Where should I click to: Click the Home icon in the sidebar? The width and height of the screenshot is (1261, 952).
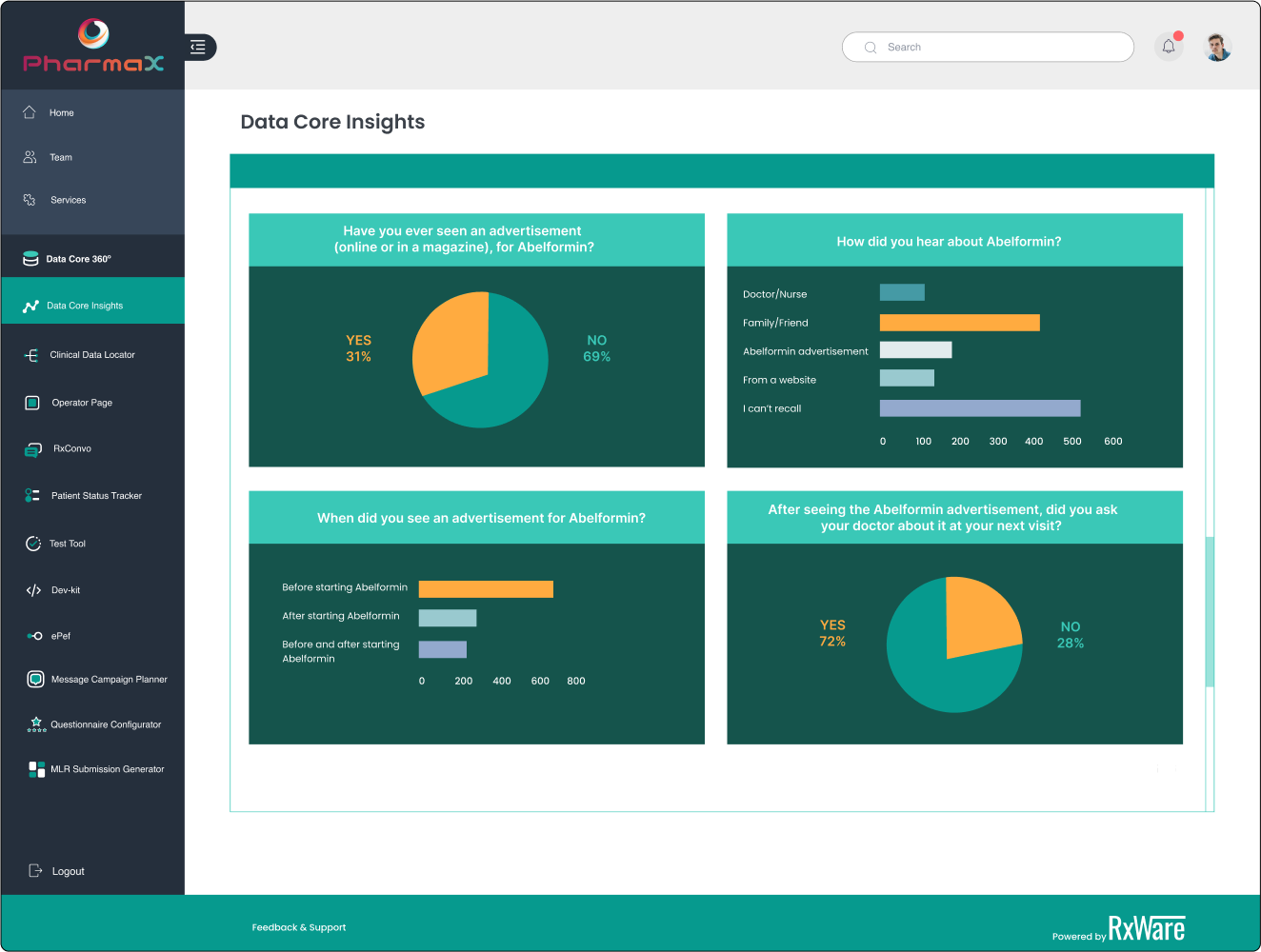tap(30, 112)
